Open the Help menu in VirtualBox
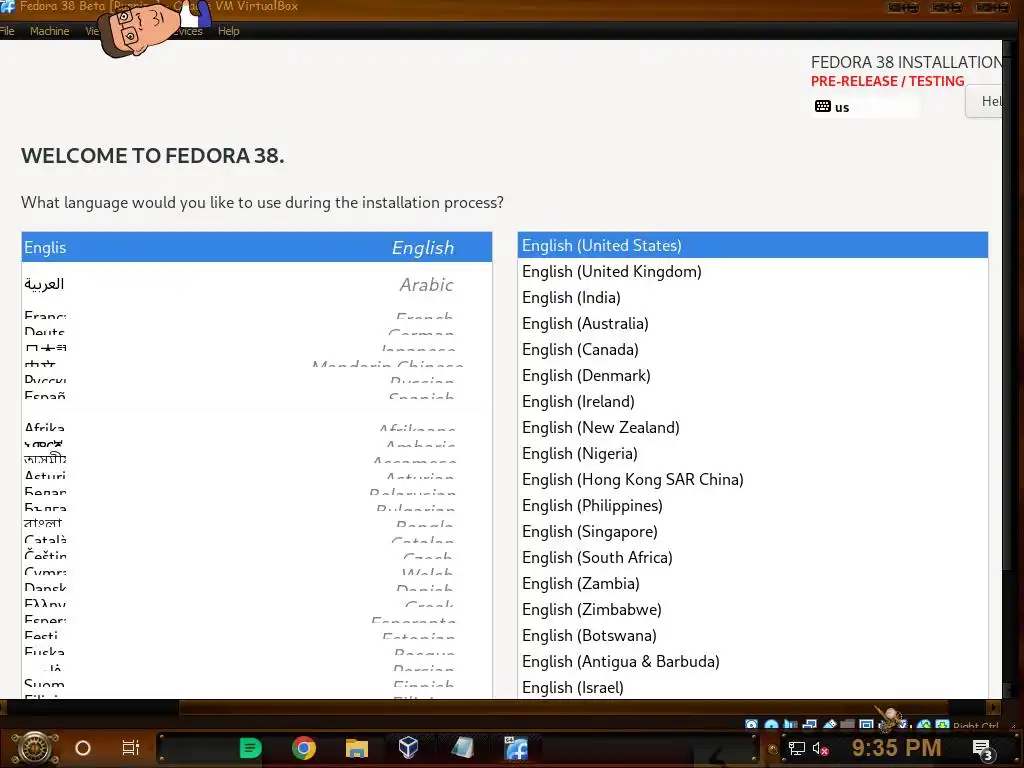The image size is (1024, 768). click(229, 31)
